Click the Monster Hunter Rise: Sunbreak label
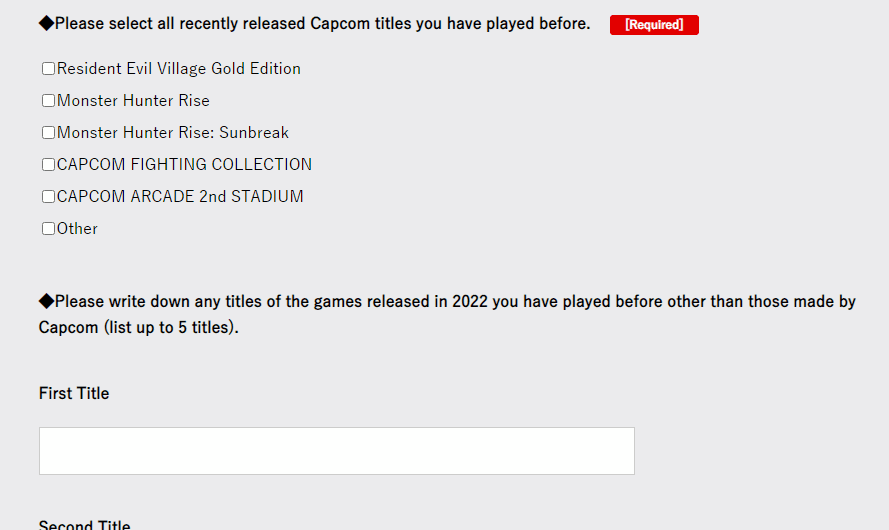 pyautogui.click(x=173, y=133)
